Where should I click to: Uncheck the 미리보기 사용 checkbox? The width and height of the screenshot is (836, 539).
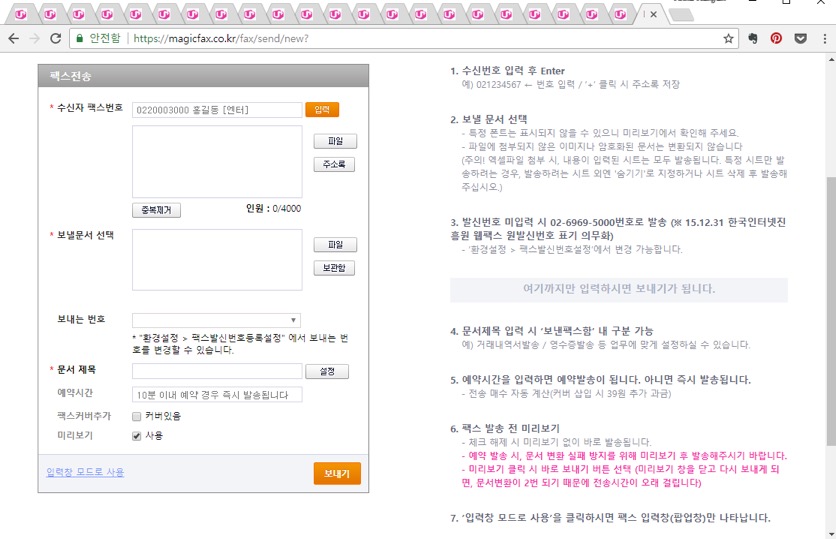tap(137, 436)
